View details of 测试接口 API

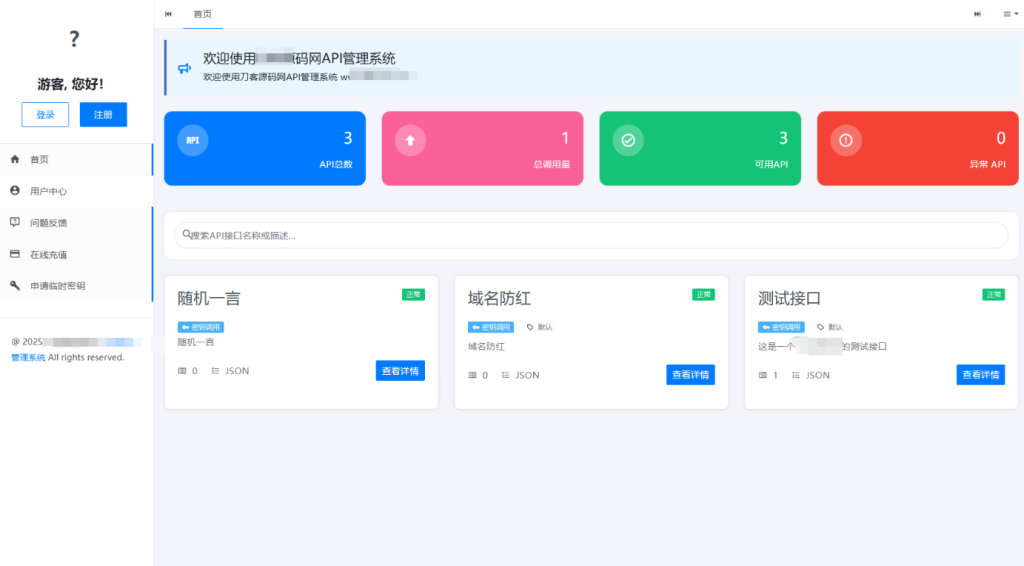[x=980, y=375]
